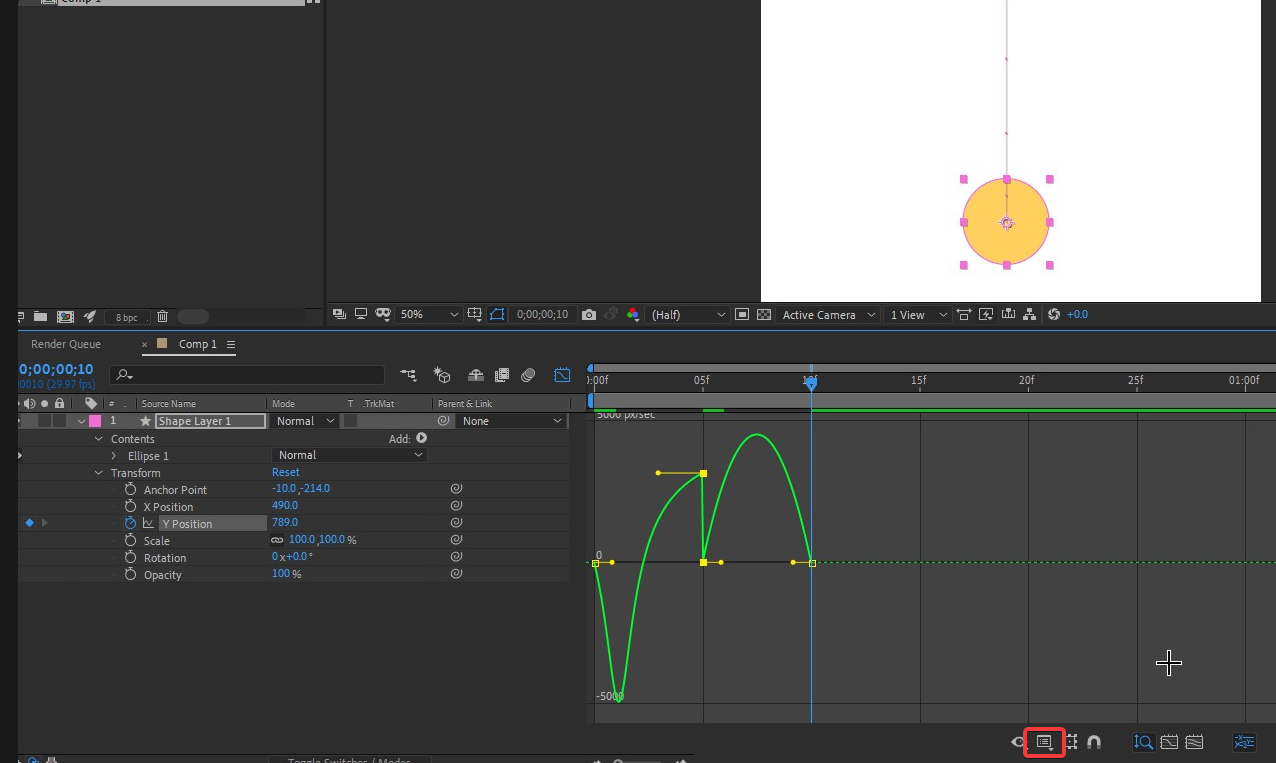Open graph type and options icon
This screenshot has width=1276, height=763.
click(x=1044, y=742)
